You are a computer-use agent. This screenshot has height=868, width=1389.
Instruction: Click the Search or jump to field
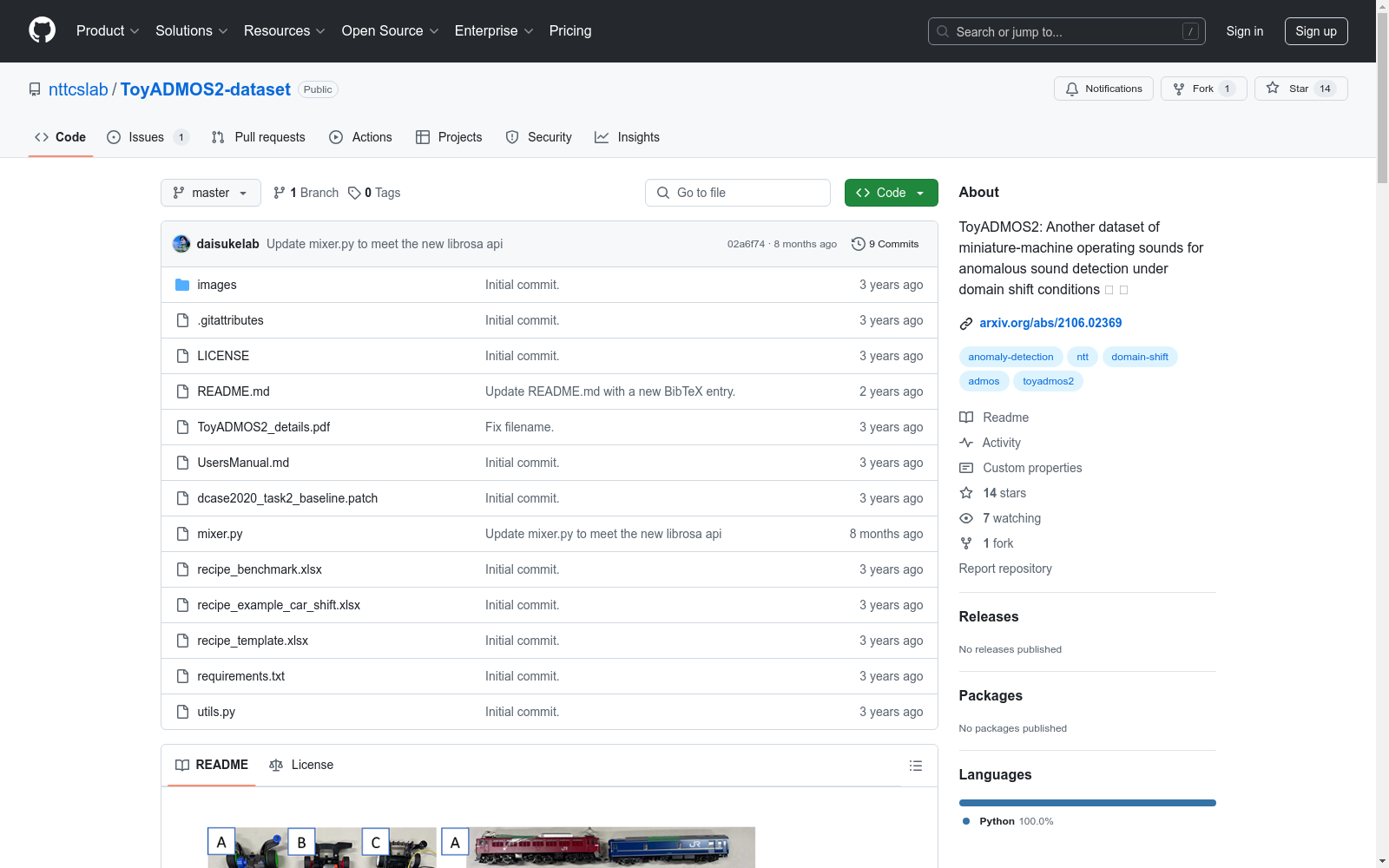[x=1067, y=31]
